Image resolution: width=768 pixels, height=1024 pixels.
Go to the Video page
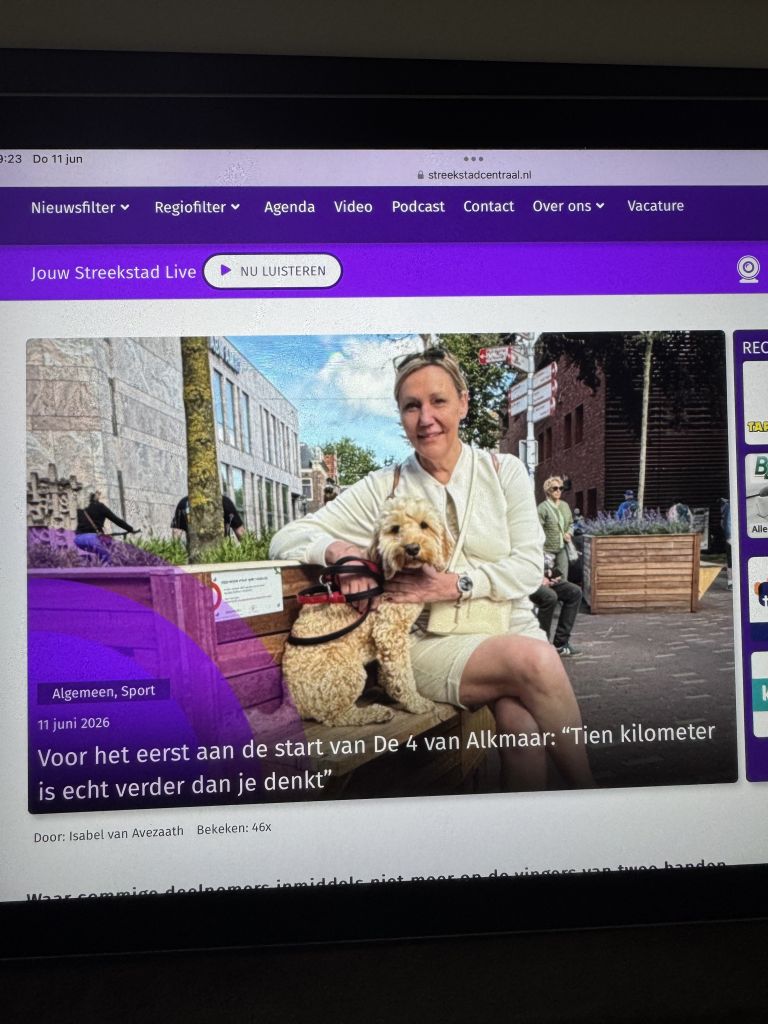[353, 206]
